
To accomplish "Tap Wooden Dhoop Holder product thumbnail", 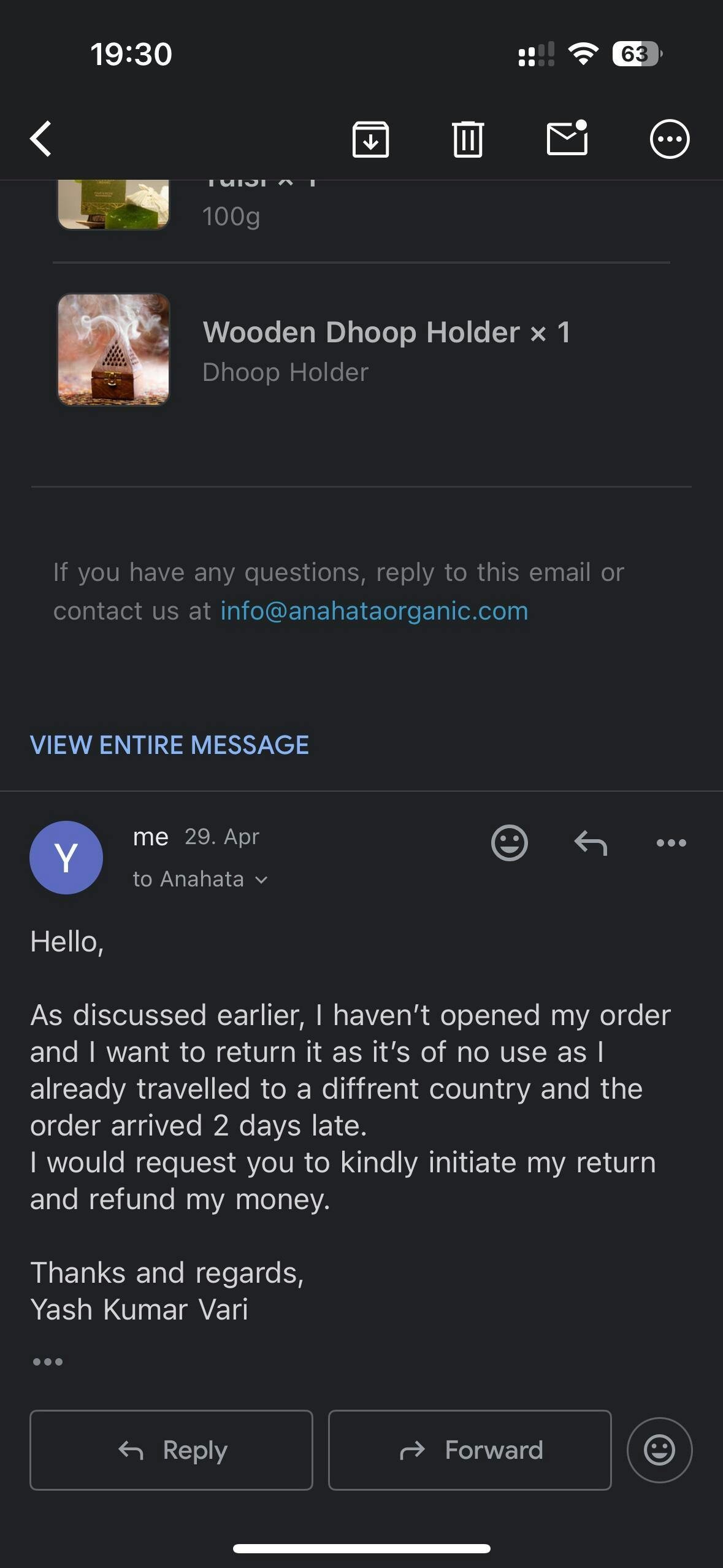I will [113, 349].
